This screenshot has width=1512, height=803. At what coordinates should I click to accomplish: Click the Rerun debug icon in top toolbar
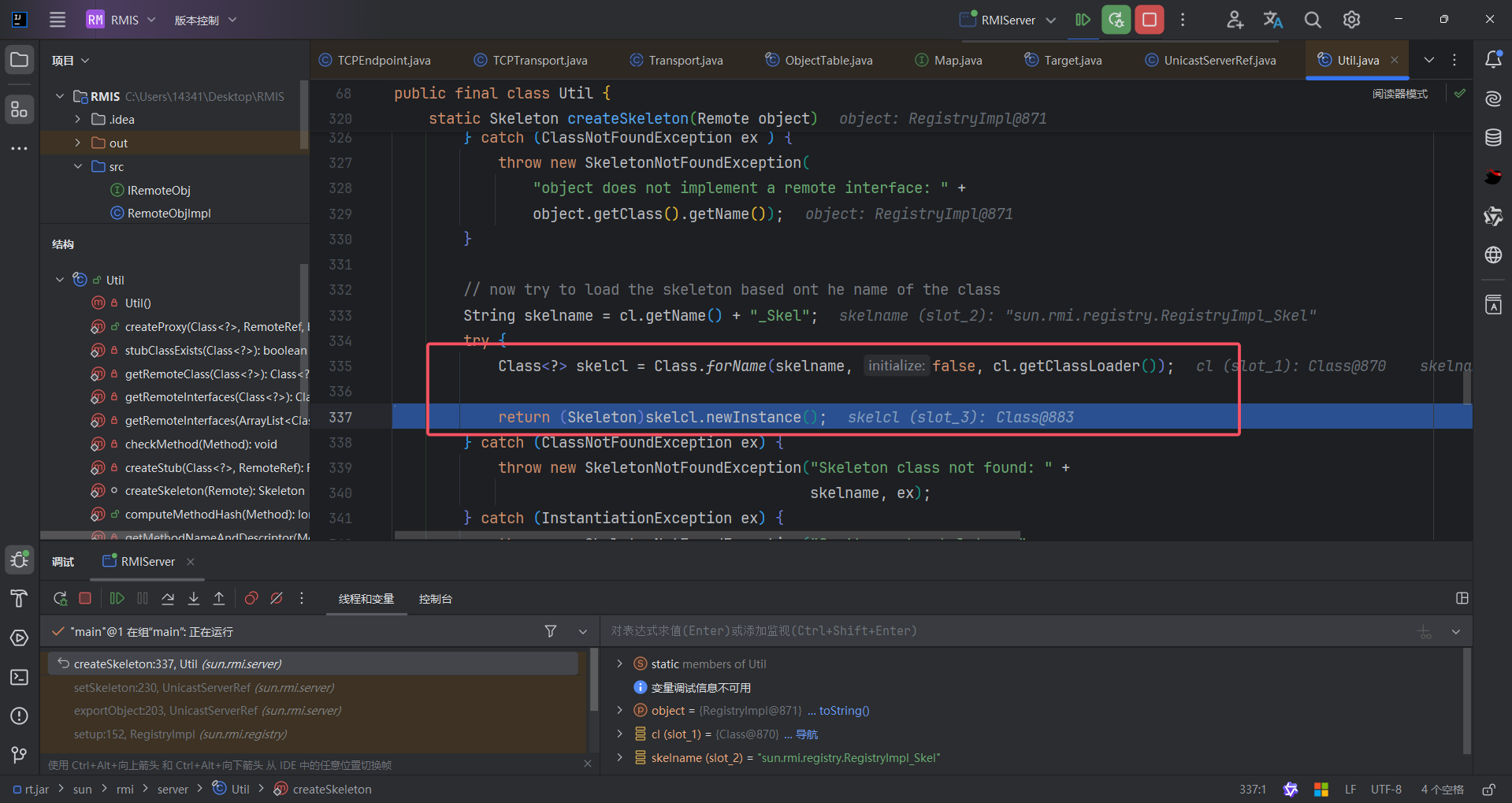point(1116,20)
